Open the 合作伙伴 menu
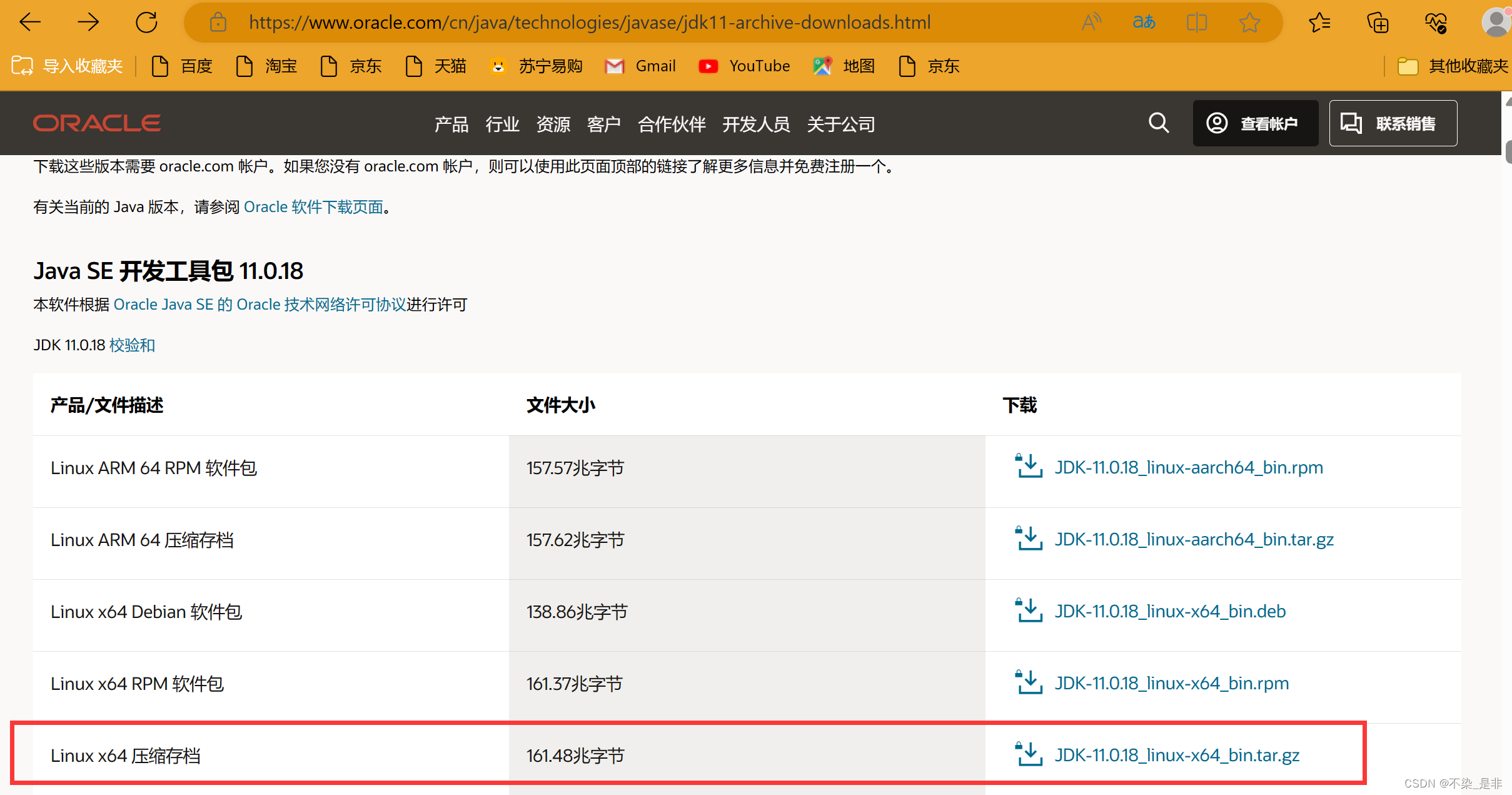Image resolution: width=1512 pixels, height=795 pixels. point(672,124)
